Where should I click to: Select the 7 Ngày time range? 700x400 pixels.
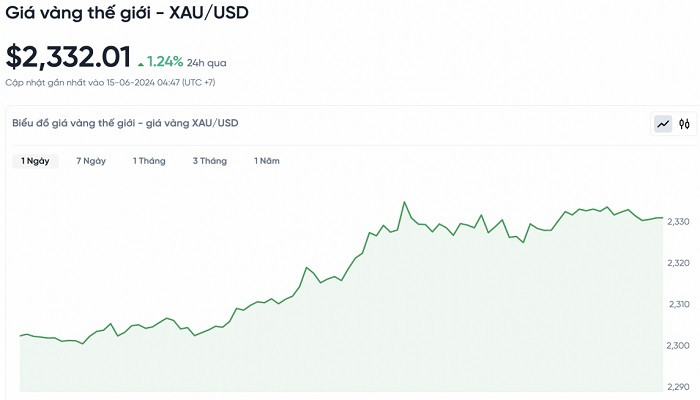tap(91, 161)
